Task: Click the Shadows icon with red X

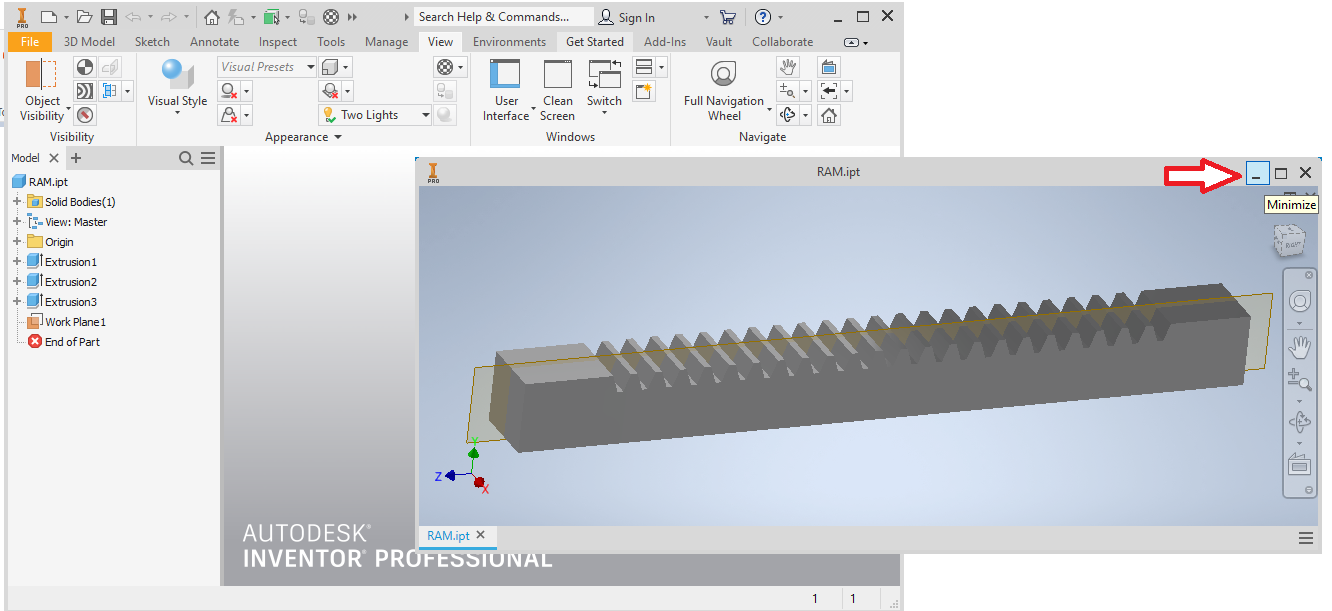Action: coord(229,91)
